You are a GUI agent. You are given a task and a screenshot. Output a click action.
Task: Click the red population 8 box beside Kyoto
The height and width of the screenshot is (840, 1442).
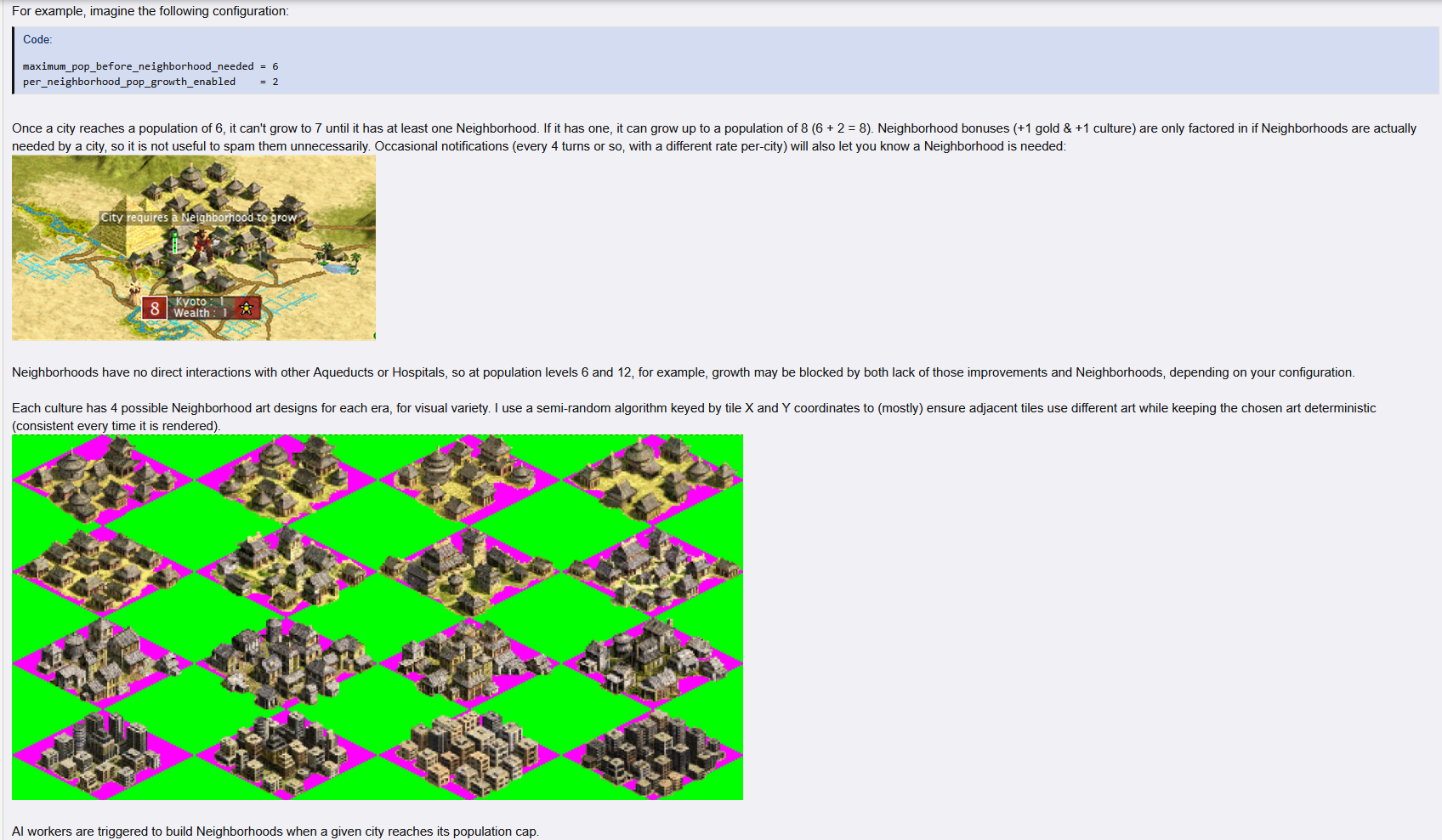tap(154, 309)
